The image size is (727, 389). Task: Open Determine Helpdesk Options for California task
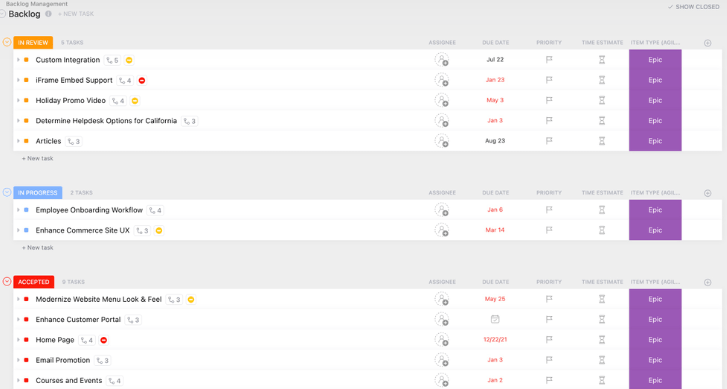point(106,121)
